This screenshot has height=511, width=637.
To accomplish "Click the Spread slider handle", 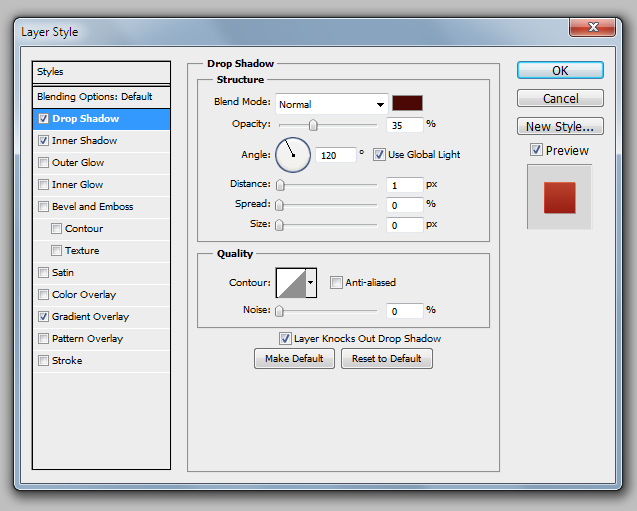I will coord(279,205).
